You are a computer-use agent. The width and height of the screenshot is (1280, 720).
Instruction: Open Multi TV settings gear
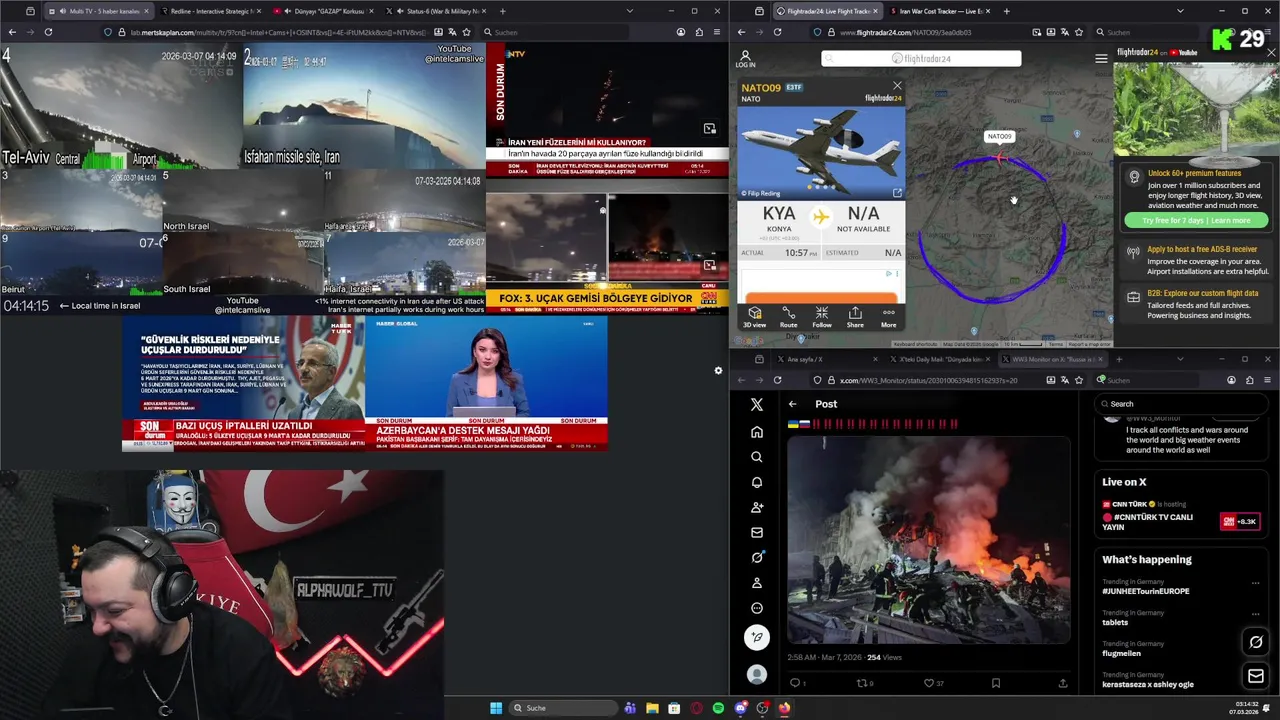(x=718, y=371)
